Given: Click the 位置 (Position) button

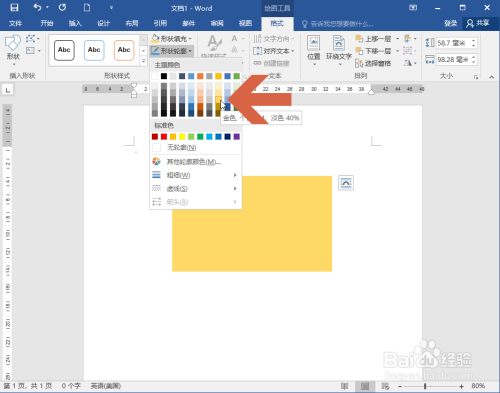Looking at the screenshot, I should pos(314,50).
